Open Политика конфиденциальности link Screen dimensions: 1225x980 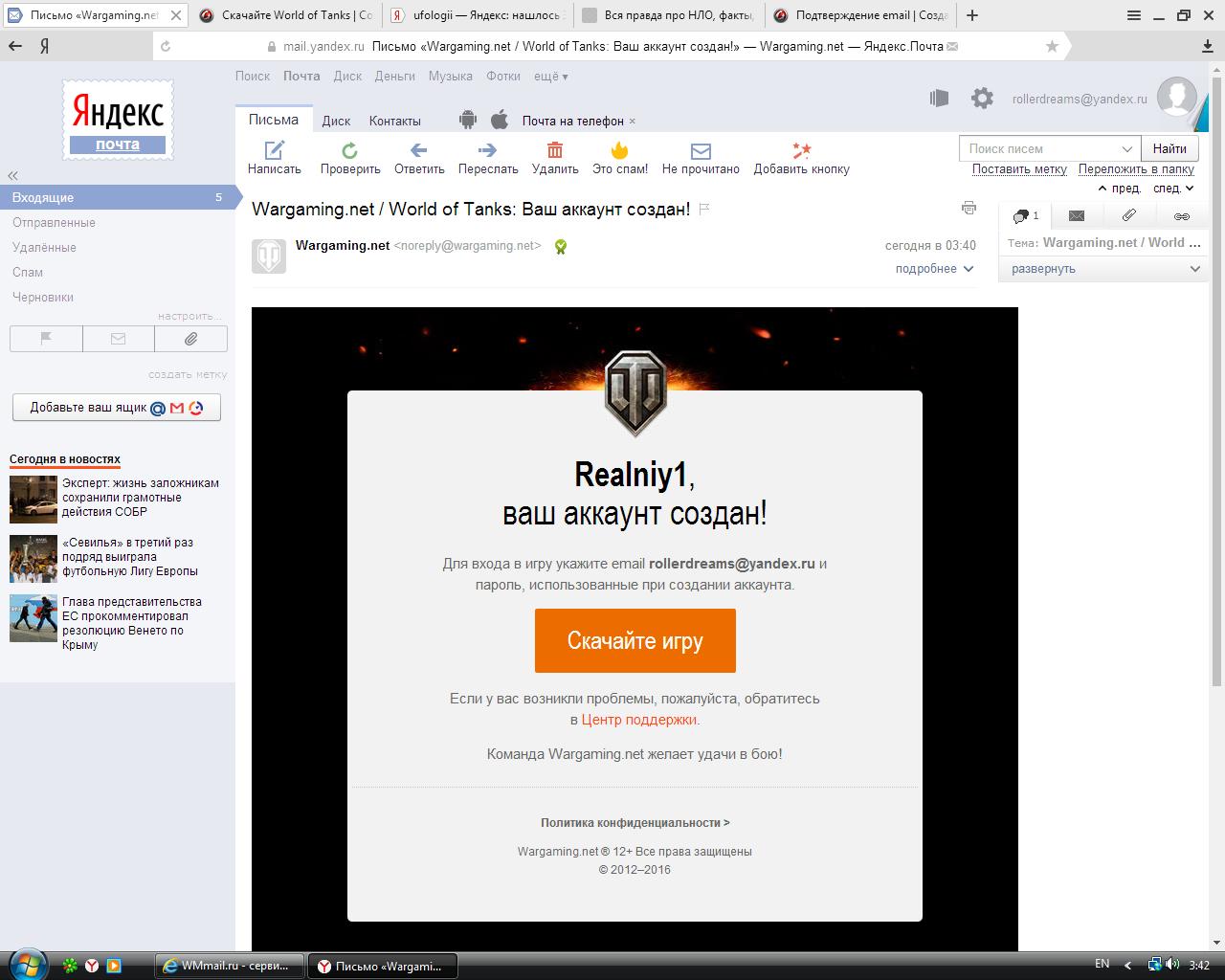[635, 822]
